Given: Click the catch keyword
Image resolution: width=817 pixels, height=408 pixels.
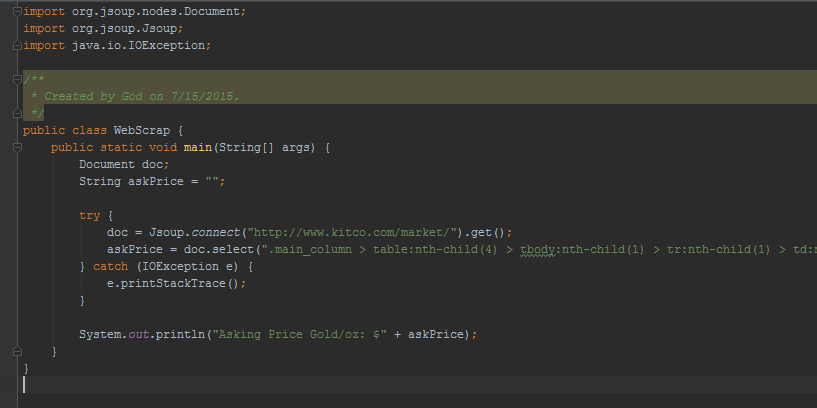Looking at the screenshot, I should point(110,266).
